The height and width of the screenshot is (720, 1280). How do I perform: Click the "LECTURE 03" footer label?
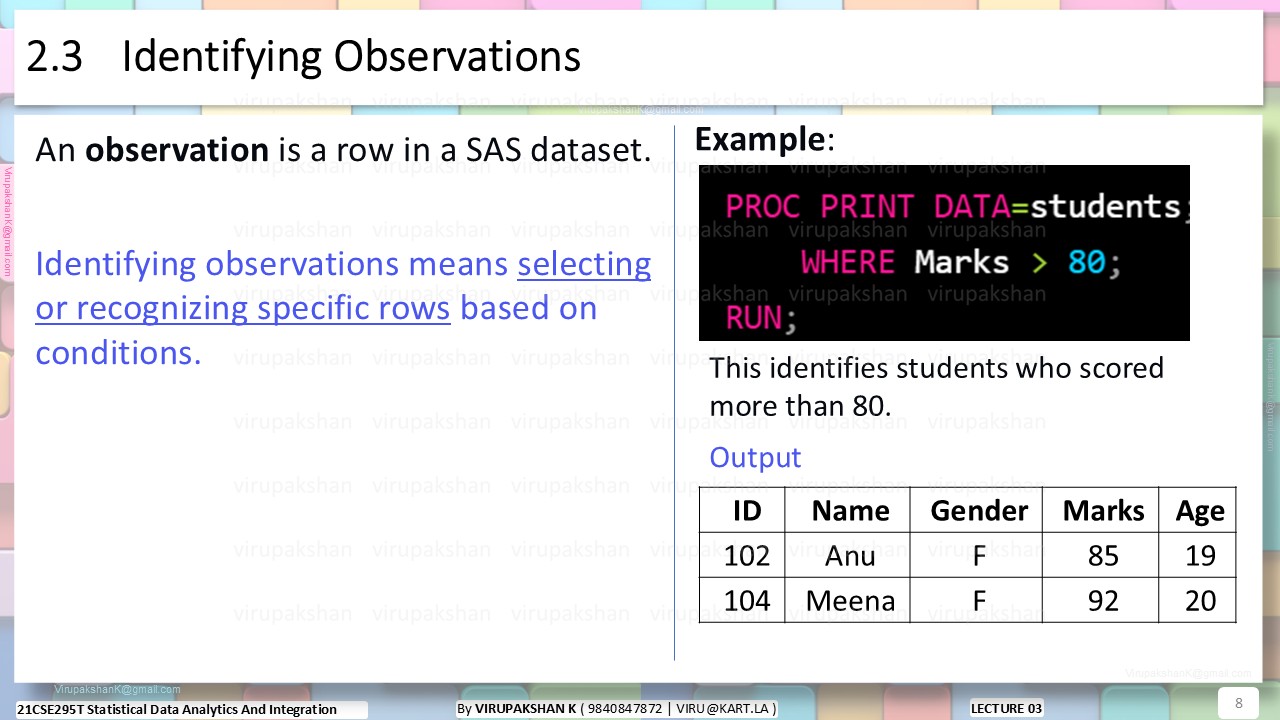pos(1006,708)
